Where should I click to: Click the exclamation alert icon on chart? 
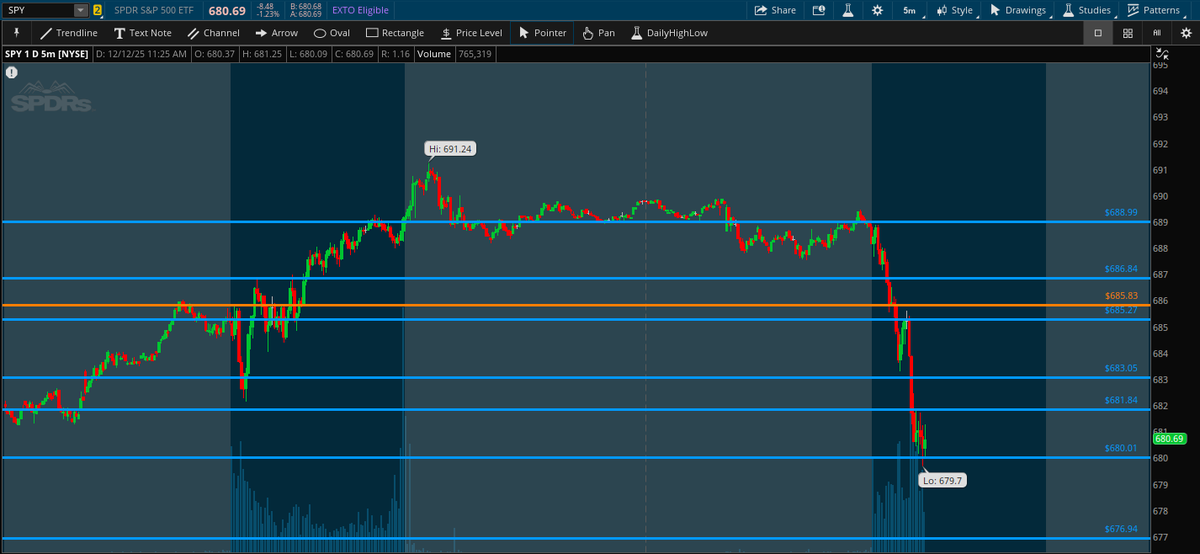(12, 72)
